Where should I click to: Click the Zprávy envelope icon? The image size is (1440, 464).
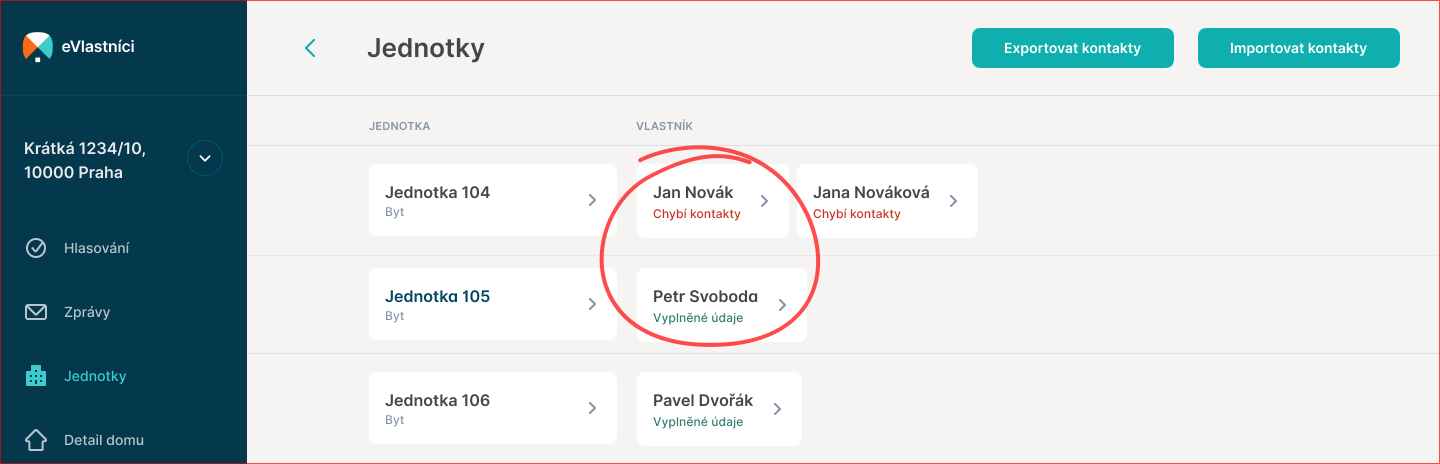[x=36, y=312]
